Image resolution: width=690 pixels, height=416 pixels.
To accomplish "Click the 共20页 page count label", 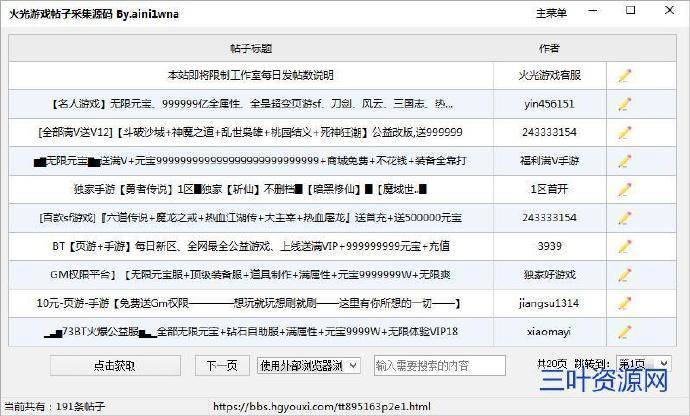I will click(x=552, y=364).
